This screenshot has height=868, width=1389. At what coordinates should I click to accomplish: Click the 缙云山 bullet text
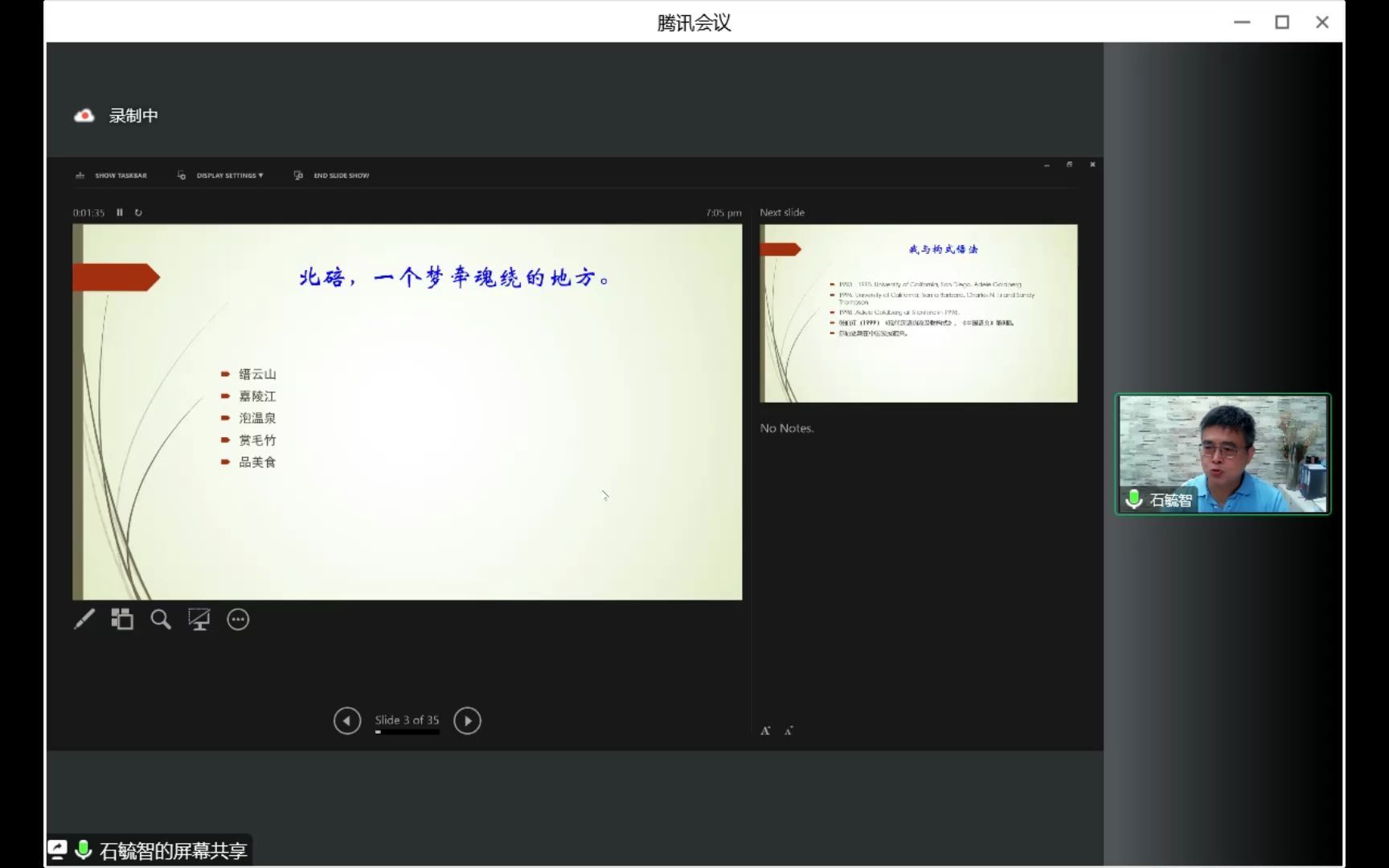pyautogui.click(x=257, y=375)
